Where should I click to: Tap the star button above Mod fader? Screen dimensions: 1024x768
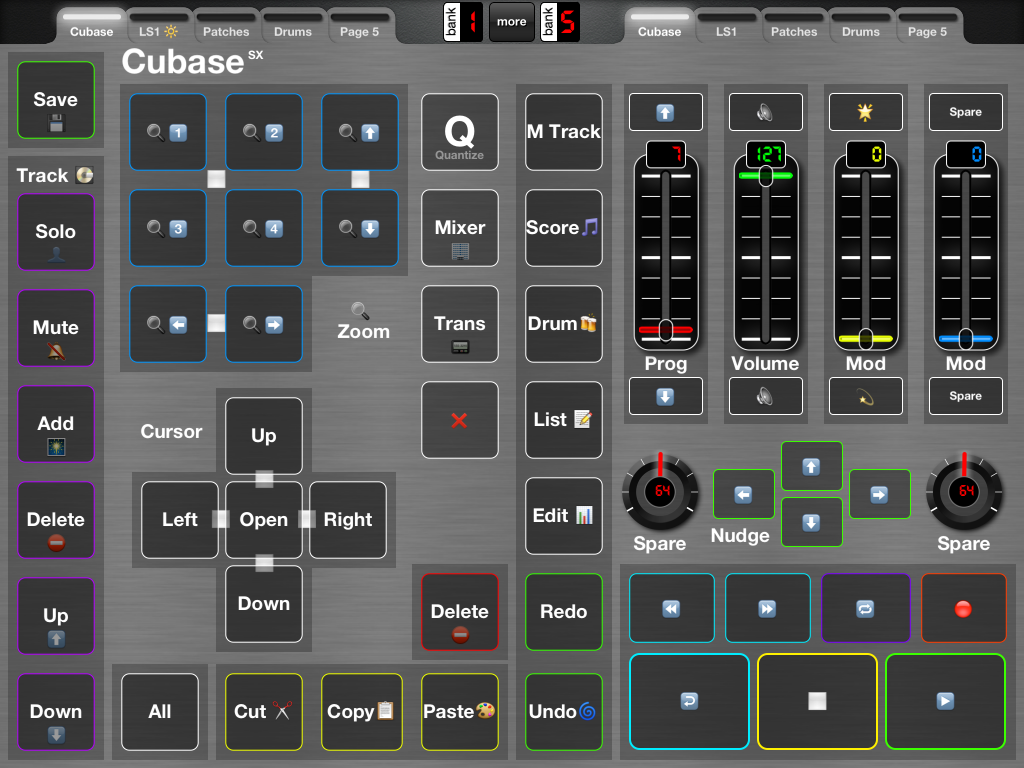[x=865, y=112]
